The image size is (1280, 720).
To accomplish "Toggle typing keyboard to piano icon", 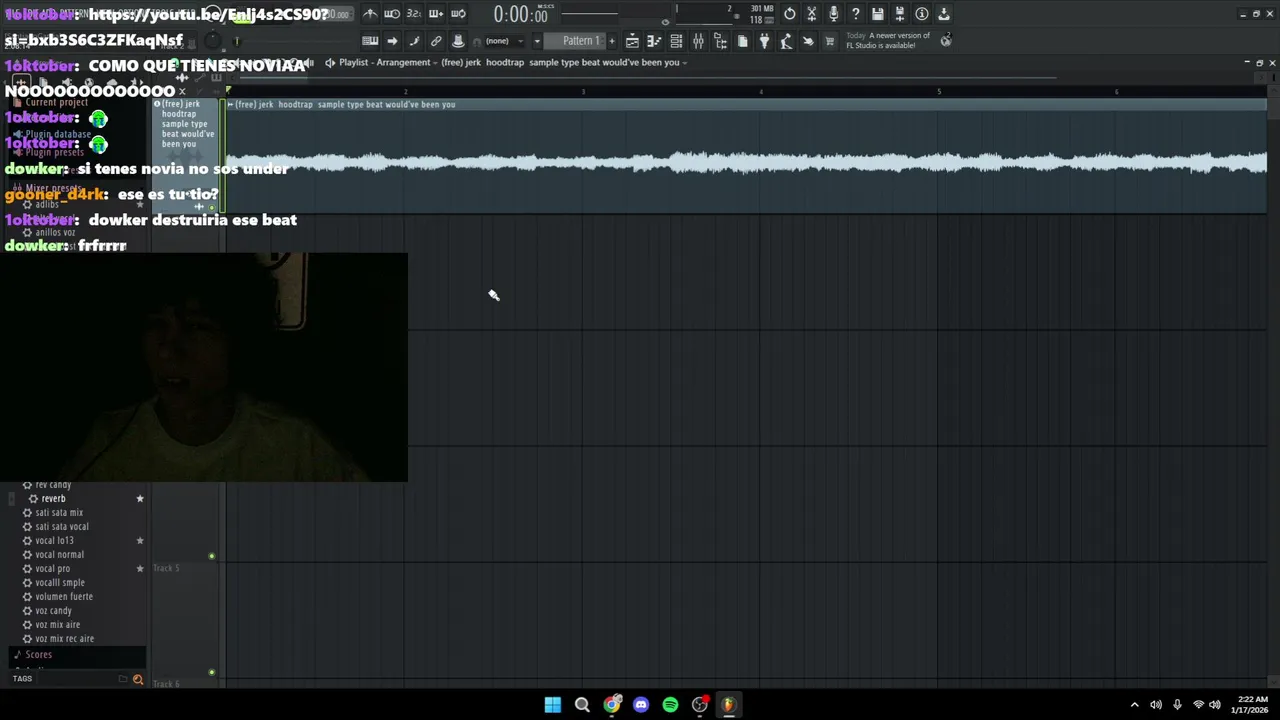I will [x=370, y=41].
